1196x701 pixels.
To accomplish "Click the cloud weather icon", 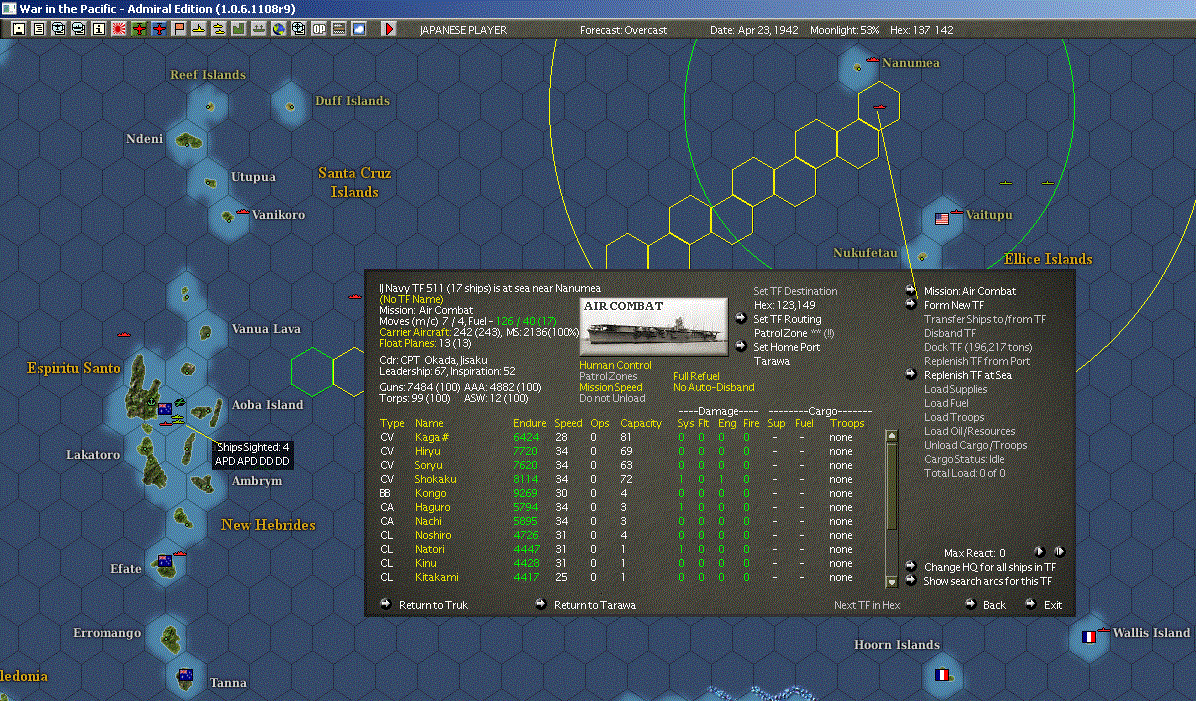I will pos(358,29).
